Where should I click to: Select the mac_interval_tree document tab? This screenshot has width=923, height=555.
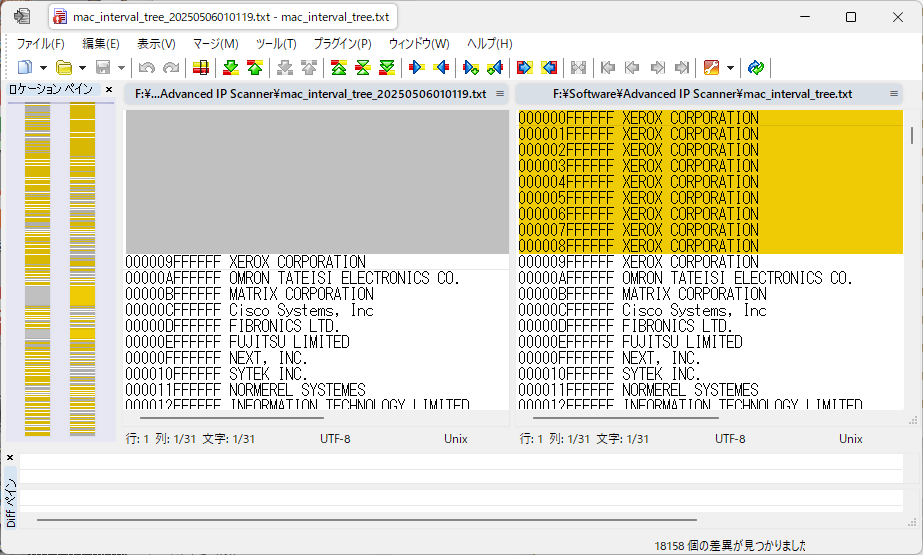pos(223,17)
